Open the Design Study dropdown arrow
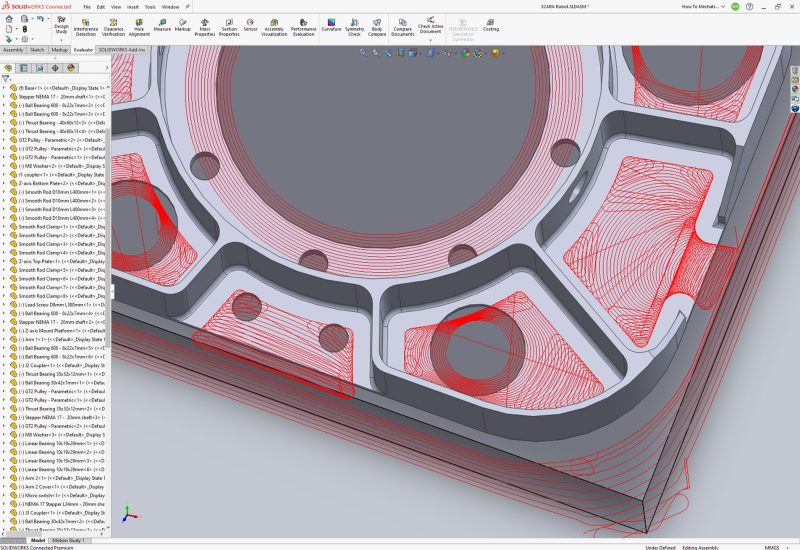The width and height of the screenshot is (800, 550). [61, 40]
